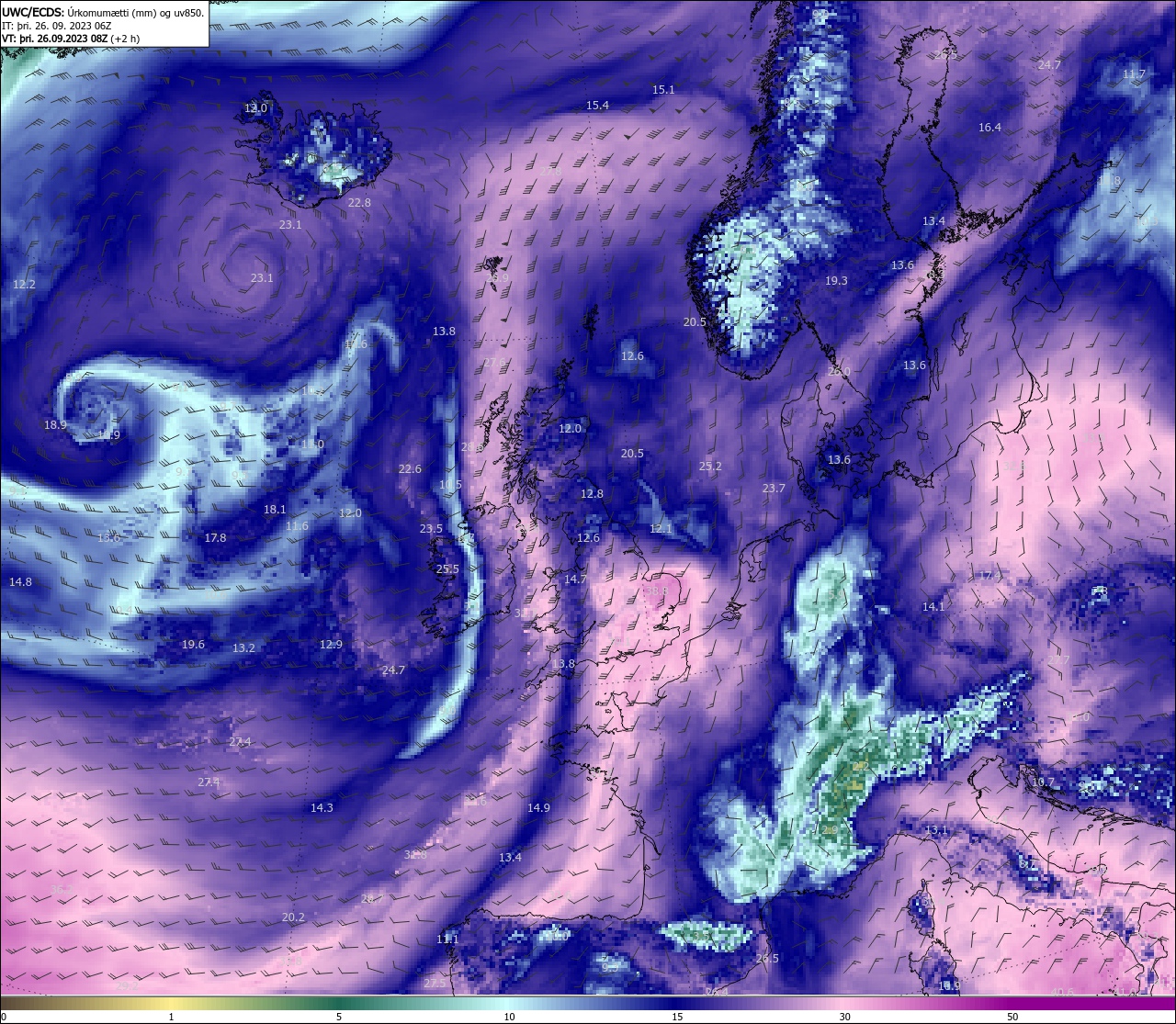Click the 16.4 value on the map
This screenshot has width=1176, height=1024.
coord(989,128)
